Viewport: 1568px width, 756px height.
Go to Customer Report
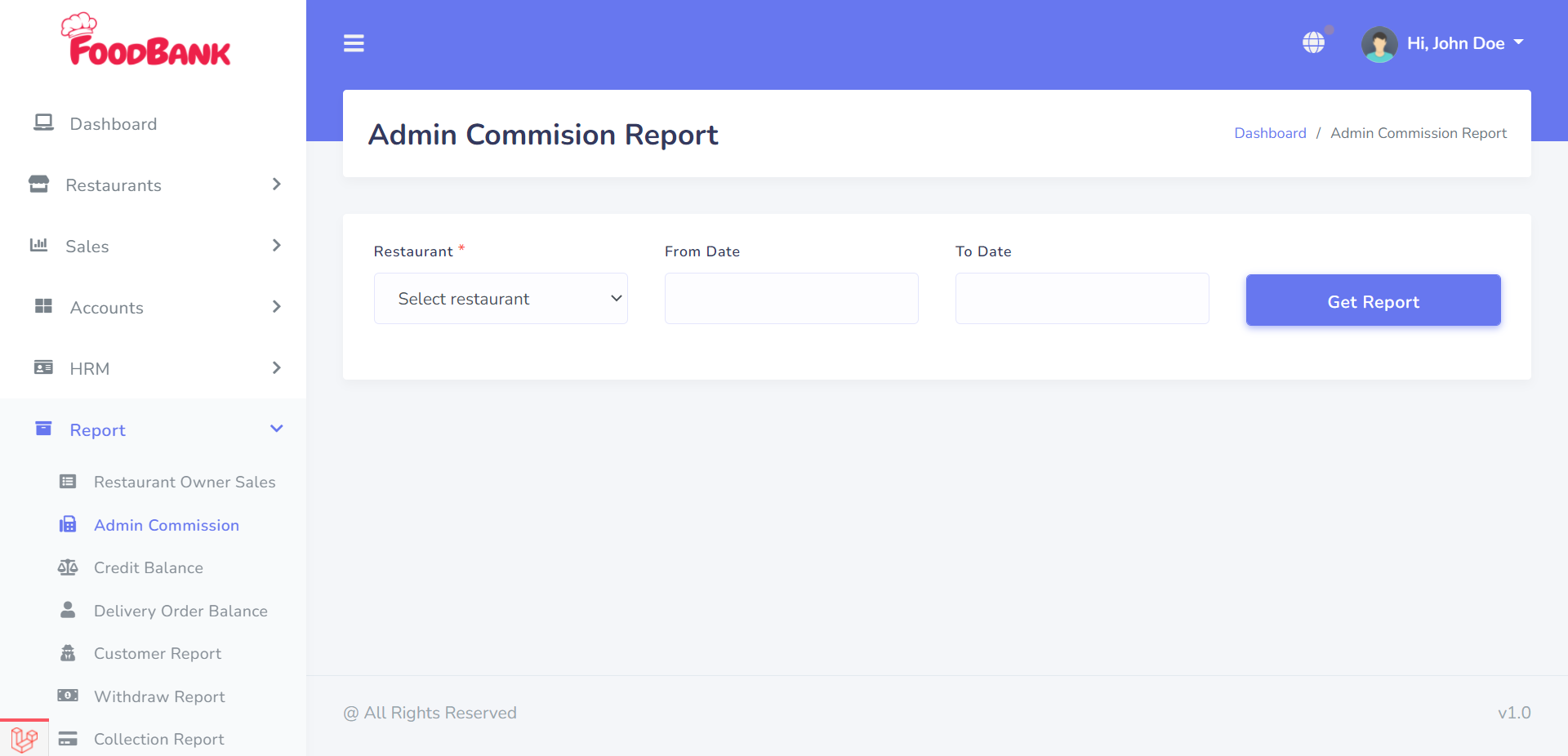click(158, 653)
